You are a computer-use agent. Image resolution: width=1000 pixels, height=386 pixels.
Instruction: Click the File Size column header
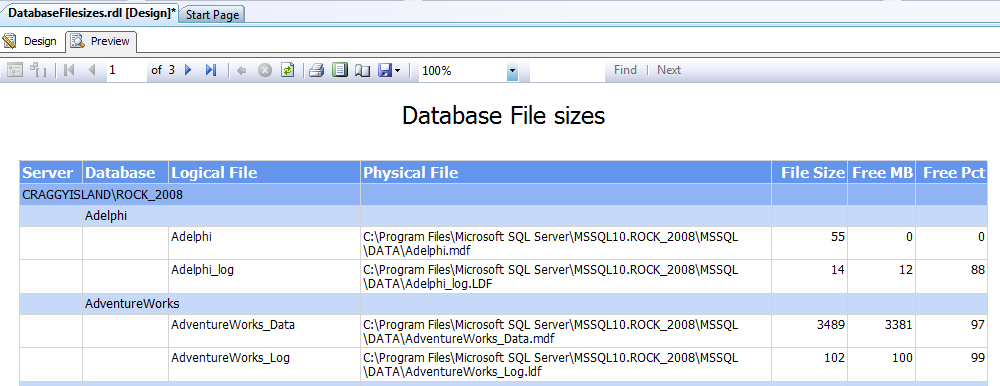(x=810, y=172)
